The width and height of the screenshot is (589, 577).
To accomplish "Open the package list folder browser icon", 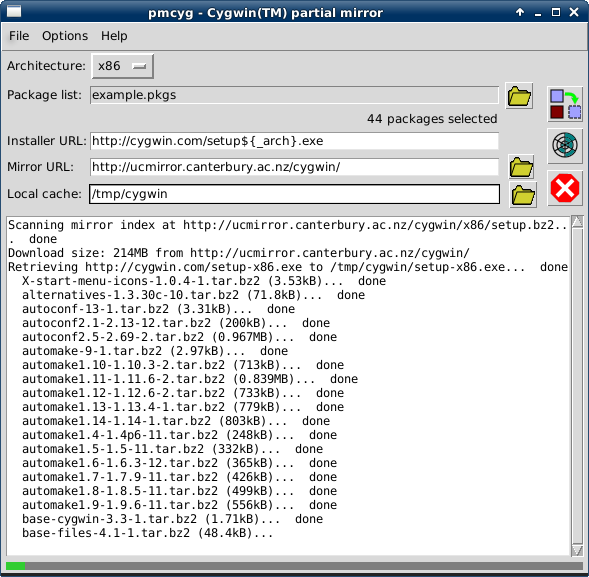I will [x=519, y=96].
